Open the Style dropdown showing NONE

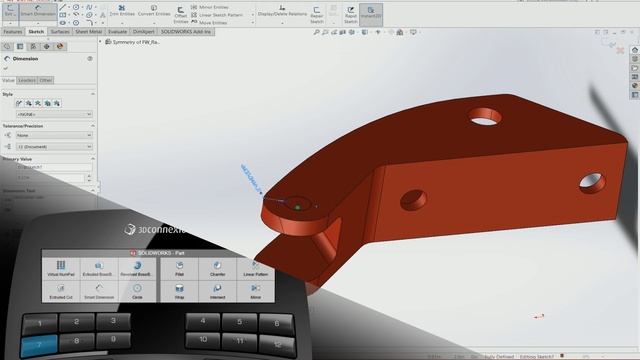pyautogui.click(x=54, y=114)
